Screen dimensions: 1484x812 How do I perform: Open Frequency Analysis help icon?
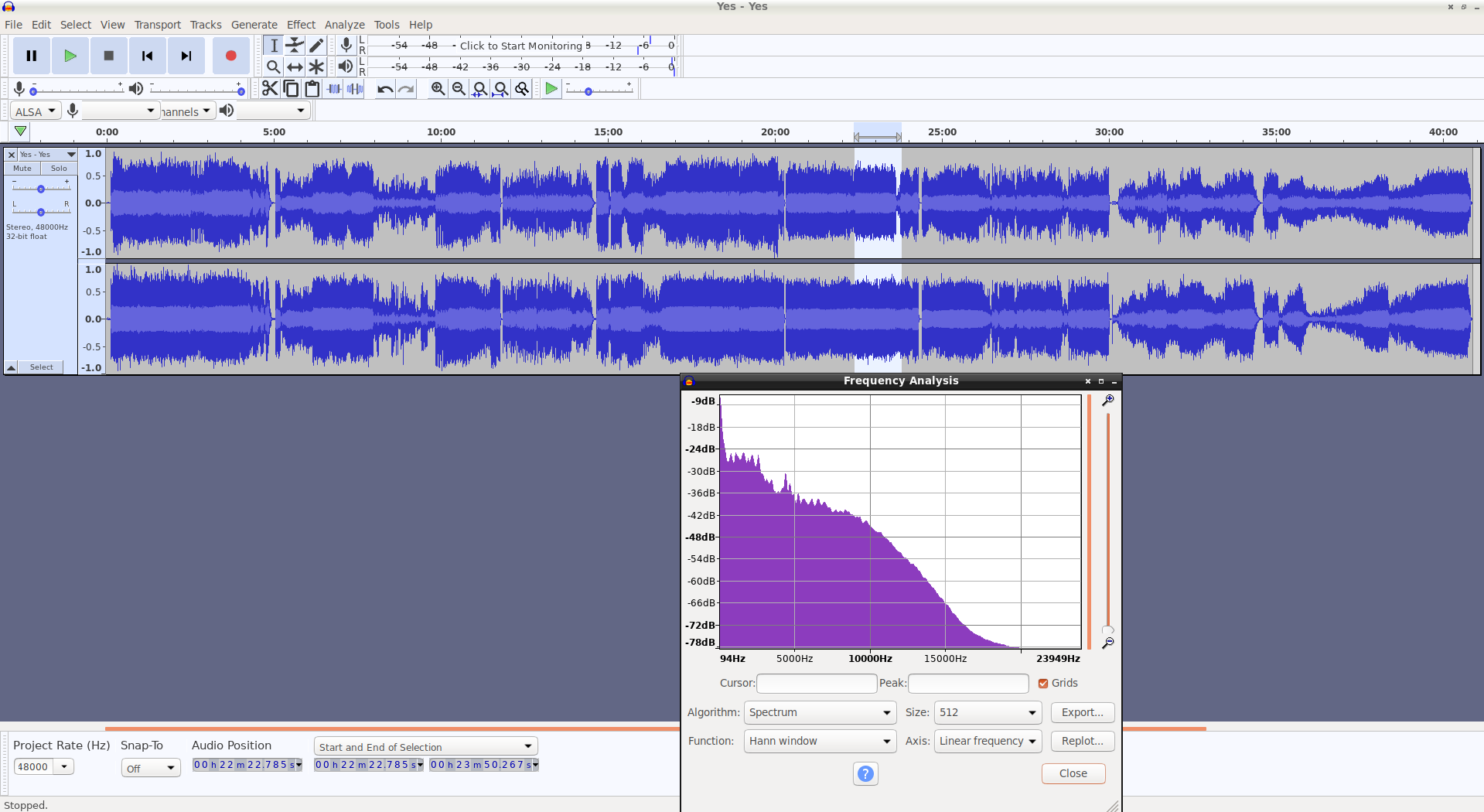[865, 773]
